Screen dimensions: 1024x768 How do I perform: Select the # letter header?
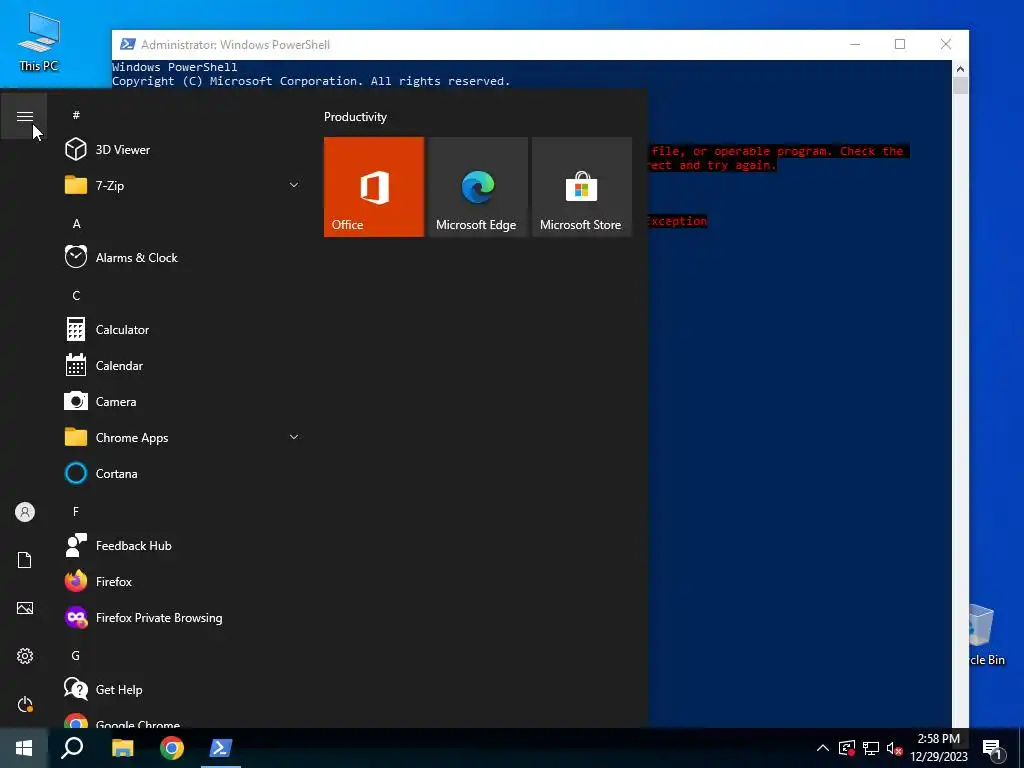tap(76, 115)
